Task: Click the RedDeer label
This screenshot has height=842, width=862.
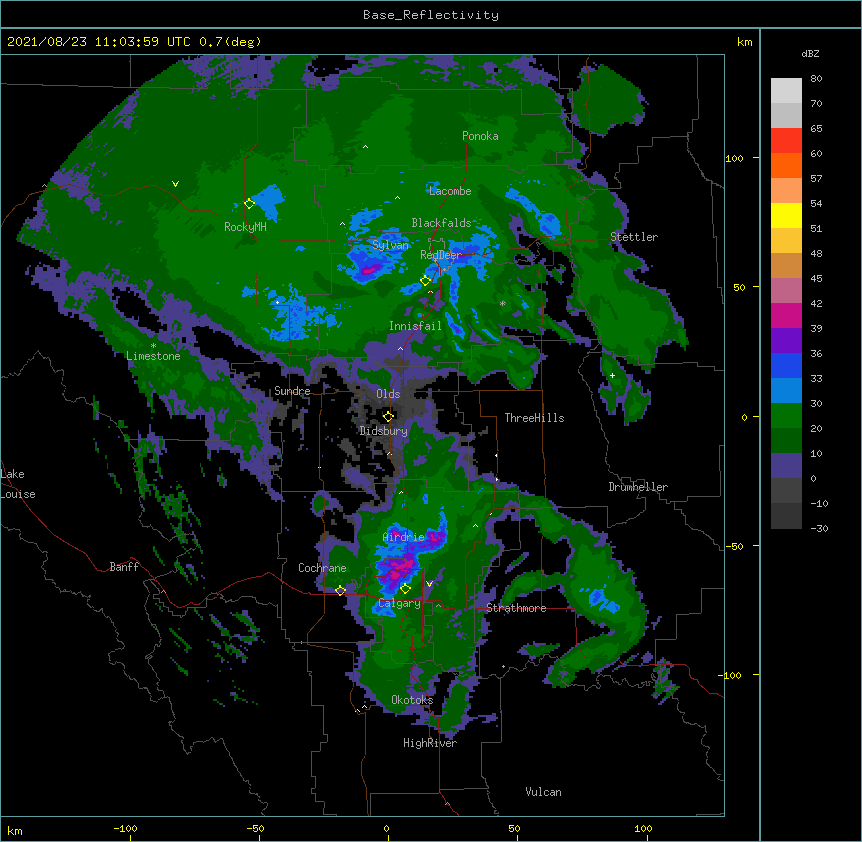Action: click(441, 255)
